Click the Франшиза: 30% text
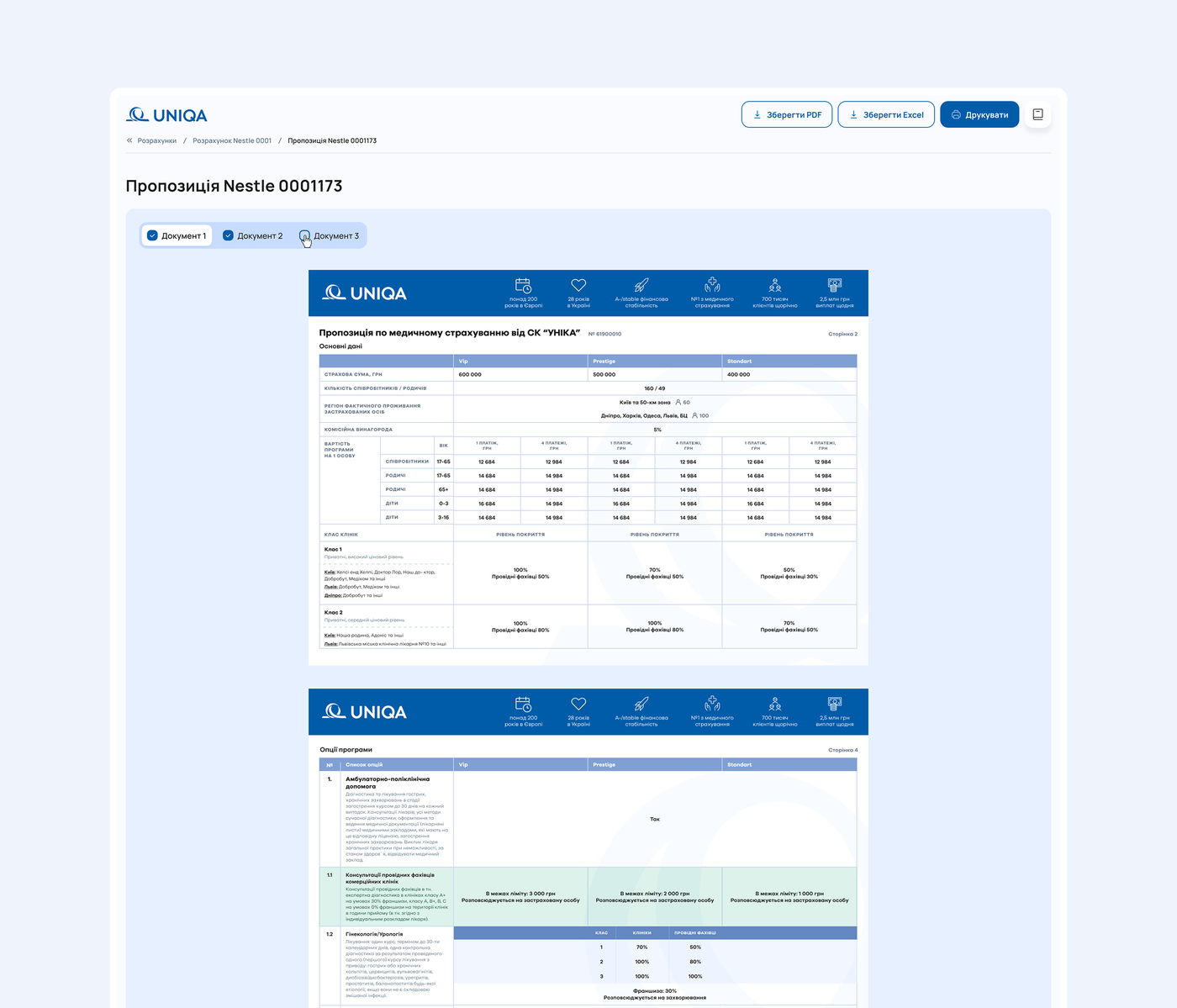Screen dimensions: 1177x1008 [x=655, y=991]
